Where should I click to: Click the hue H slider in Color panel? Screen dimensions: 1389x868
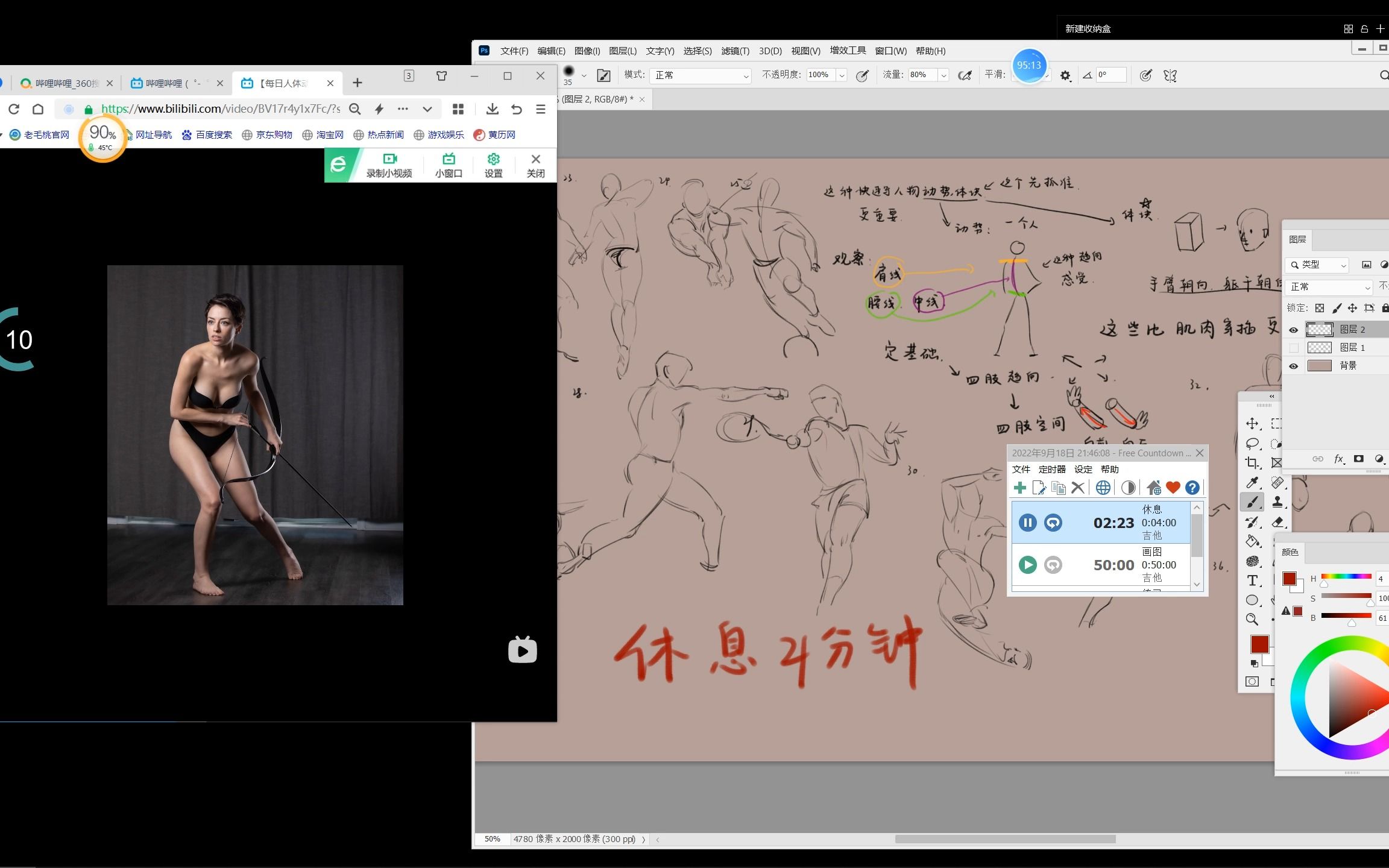pos(1346,577)
